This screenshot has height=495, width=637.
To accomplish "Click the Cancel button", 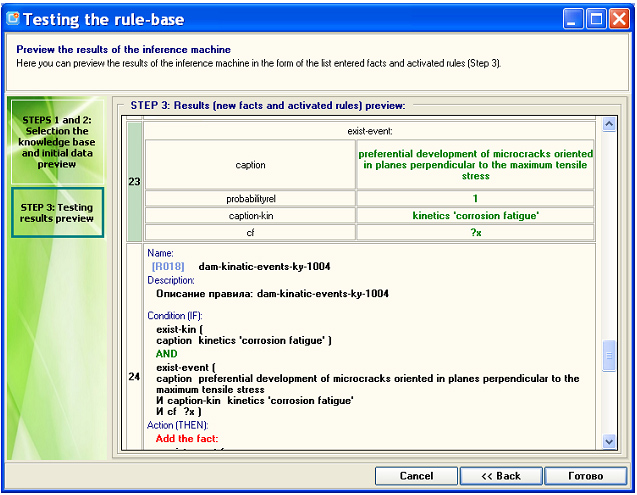I will tap(416, 476).
